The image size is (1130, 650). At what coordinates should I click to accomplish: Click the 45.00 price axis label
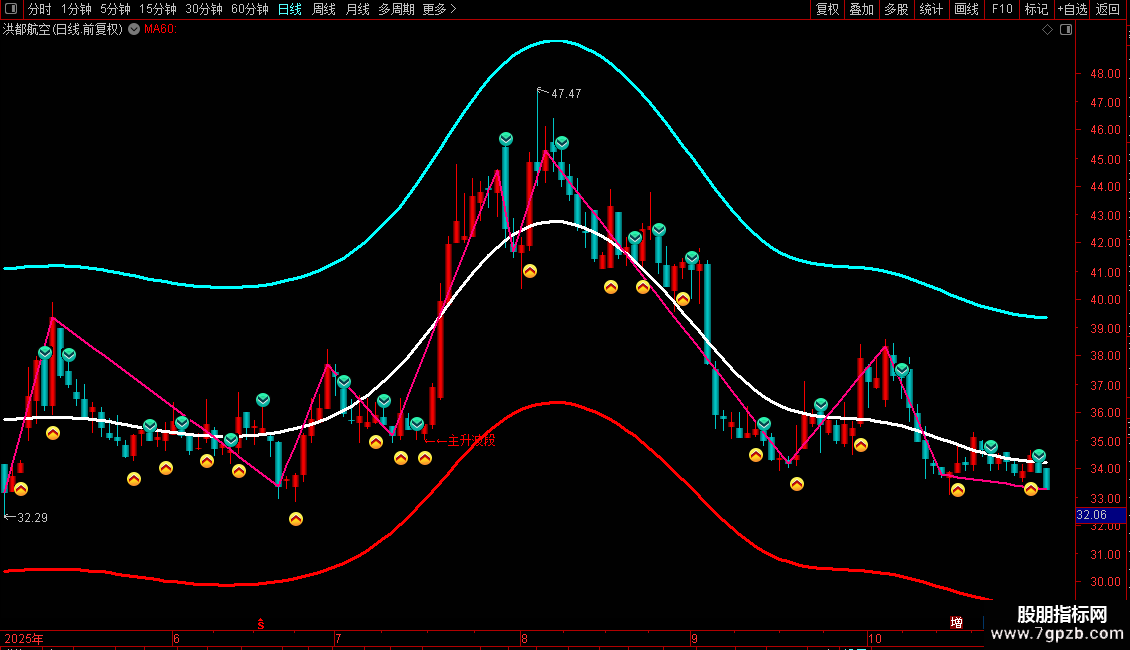1105,159
